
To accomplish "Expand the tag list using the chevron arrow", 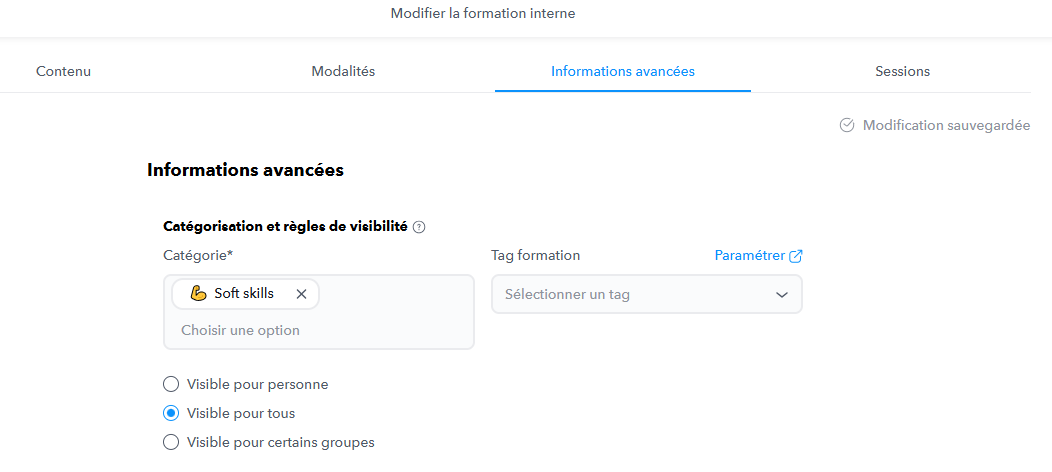I will [x=782, y=294].
